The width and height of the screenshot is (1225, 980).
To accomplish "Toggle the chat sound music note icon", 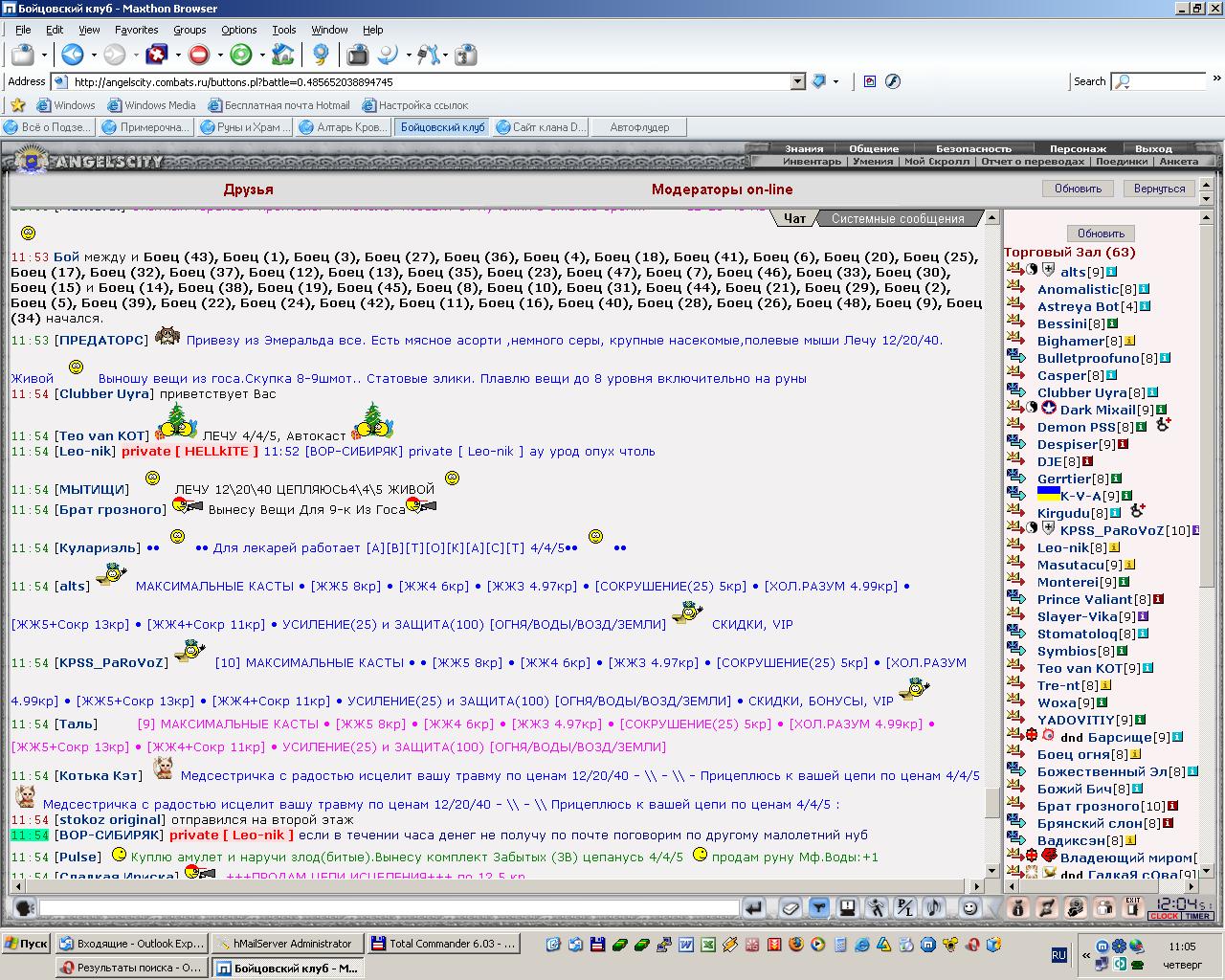I will [933, 907].
